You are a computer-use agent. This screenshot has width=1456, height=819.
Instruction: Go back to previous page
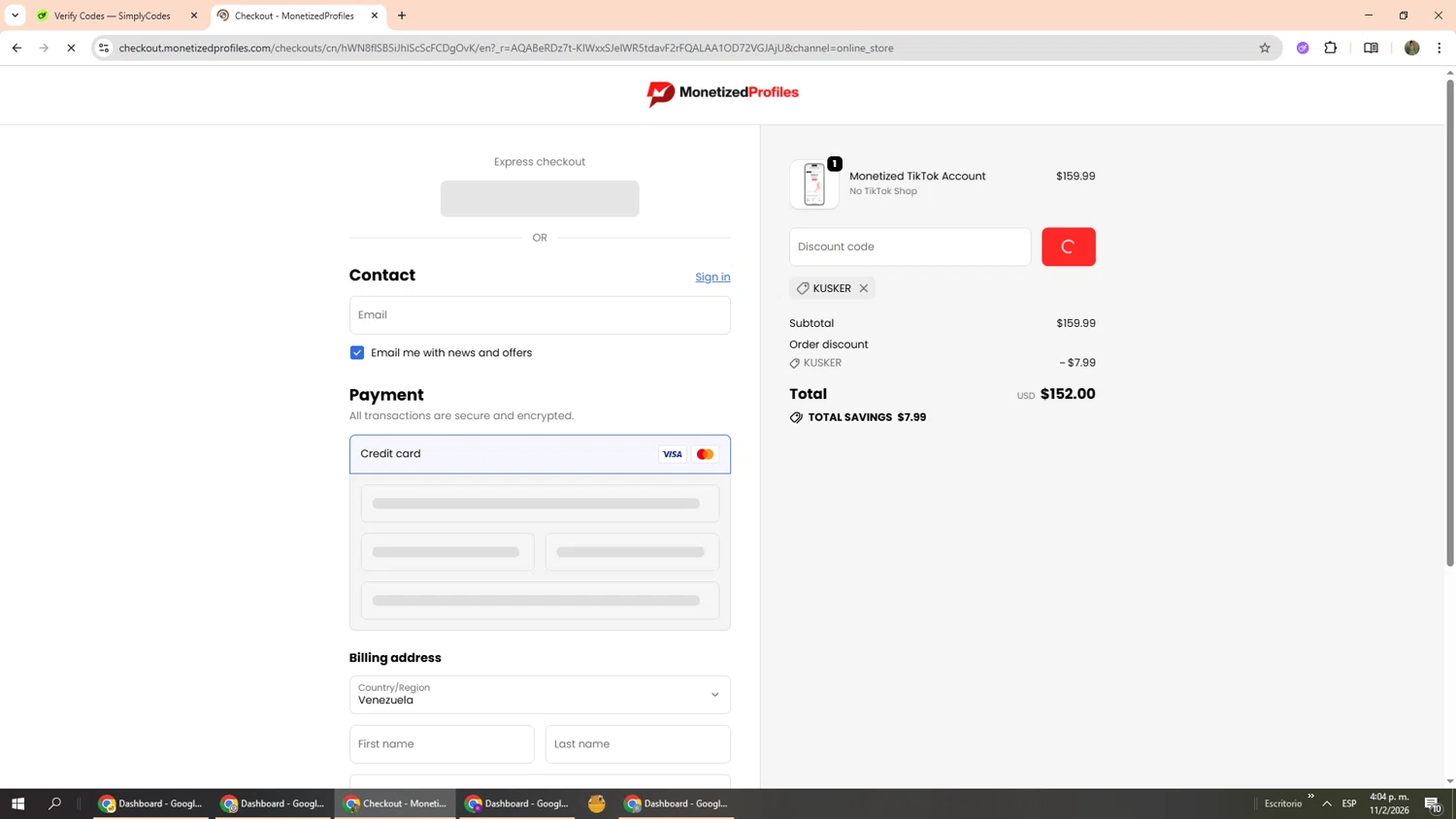pyautogui.click(x=17, y=48)
